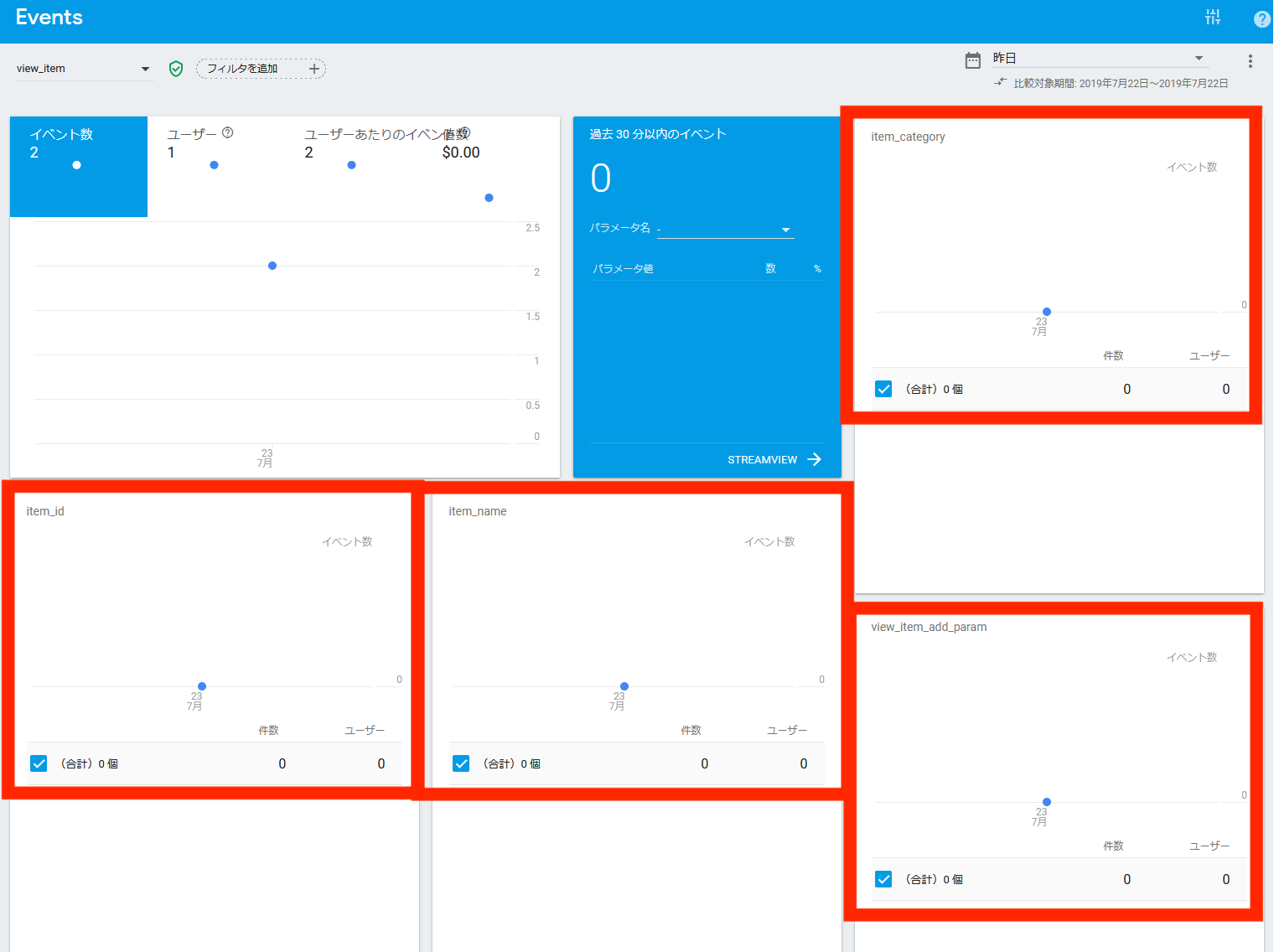Click the STREAMVIEW arrow icon
The width and height of the screenshot is (1274, 952).
click(x=815, y=459)
